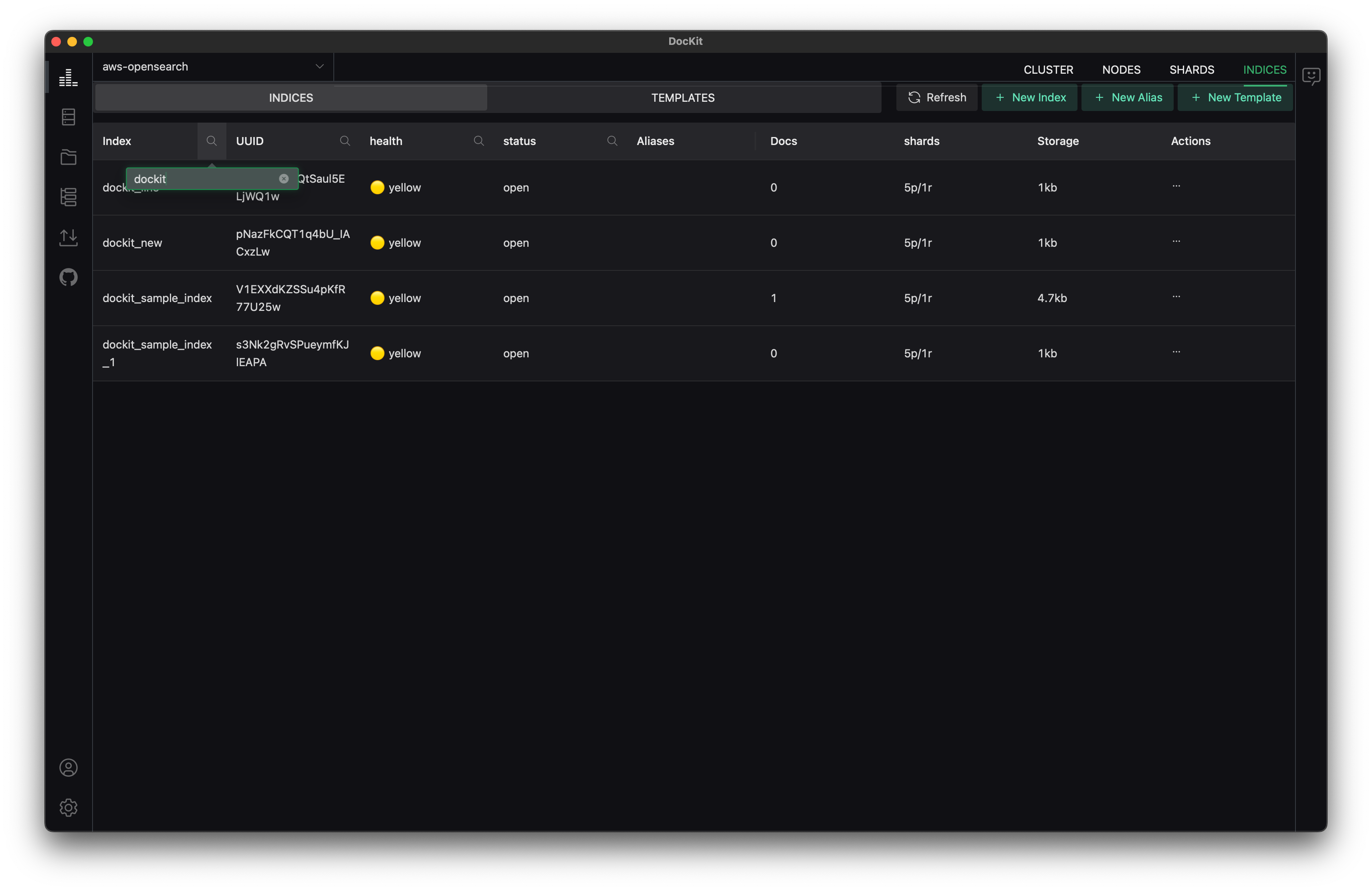This screenshot has width=1372, height=891.
Task: Switch to the TEMPLATES tab
Action: coord(682,98)
